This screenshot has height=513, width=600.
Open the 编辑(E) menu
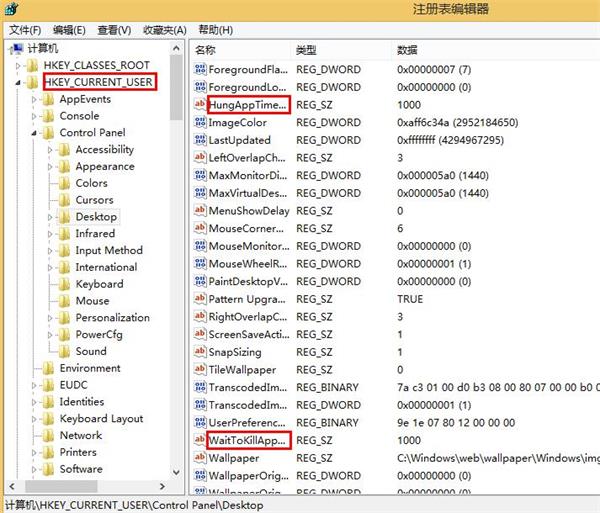(69, 30)
